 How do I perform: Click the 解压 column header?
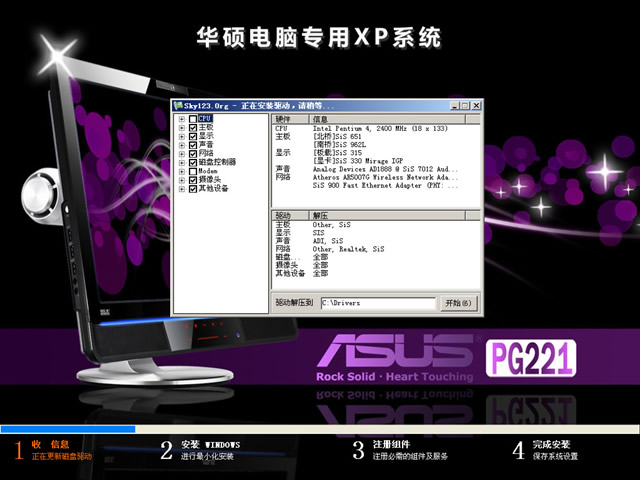point(387,216)
